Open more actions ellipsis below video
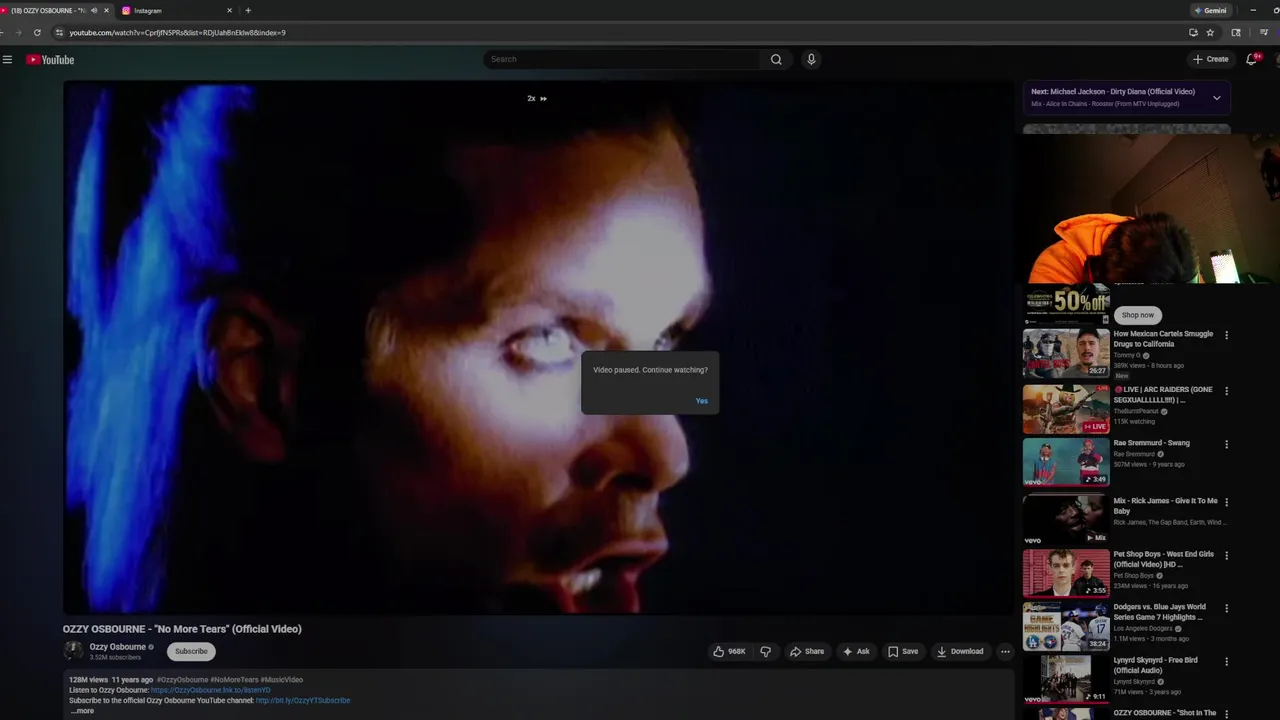Image resolution: width=1280 pixels, height=720 pixels. point(1005,651)
